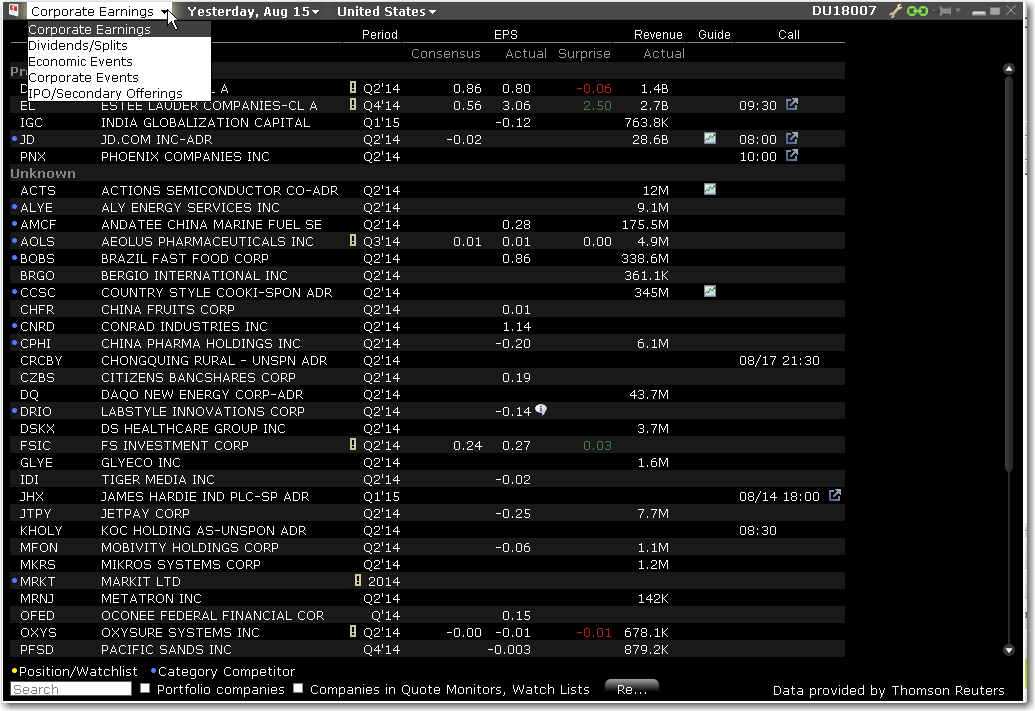
Task: Click the guidance chart icon for JD
Action: [x=710, y=139]
